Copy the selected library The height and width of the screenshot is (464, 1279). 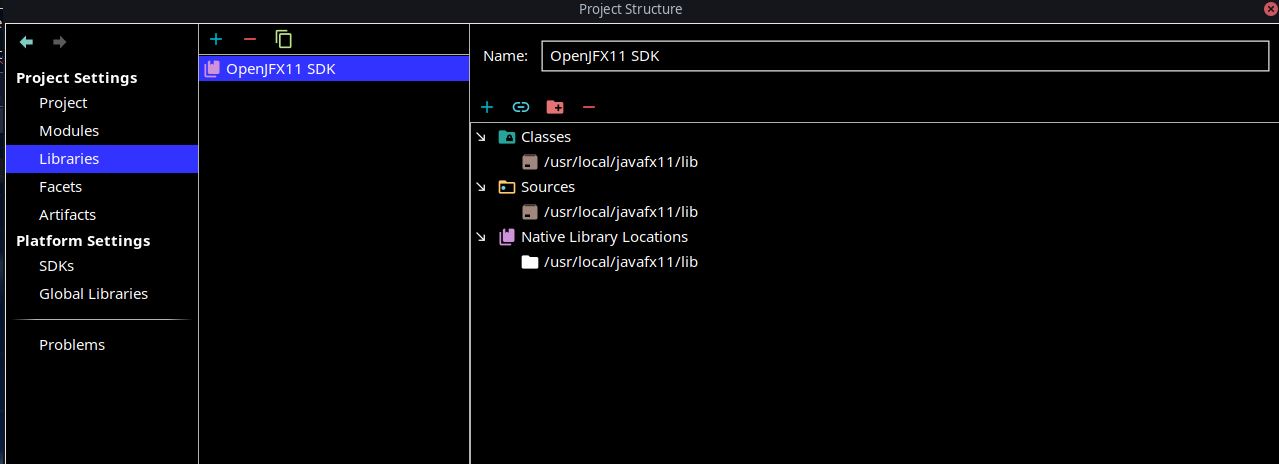[x=284, y=39]
